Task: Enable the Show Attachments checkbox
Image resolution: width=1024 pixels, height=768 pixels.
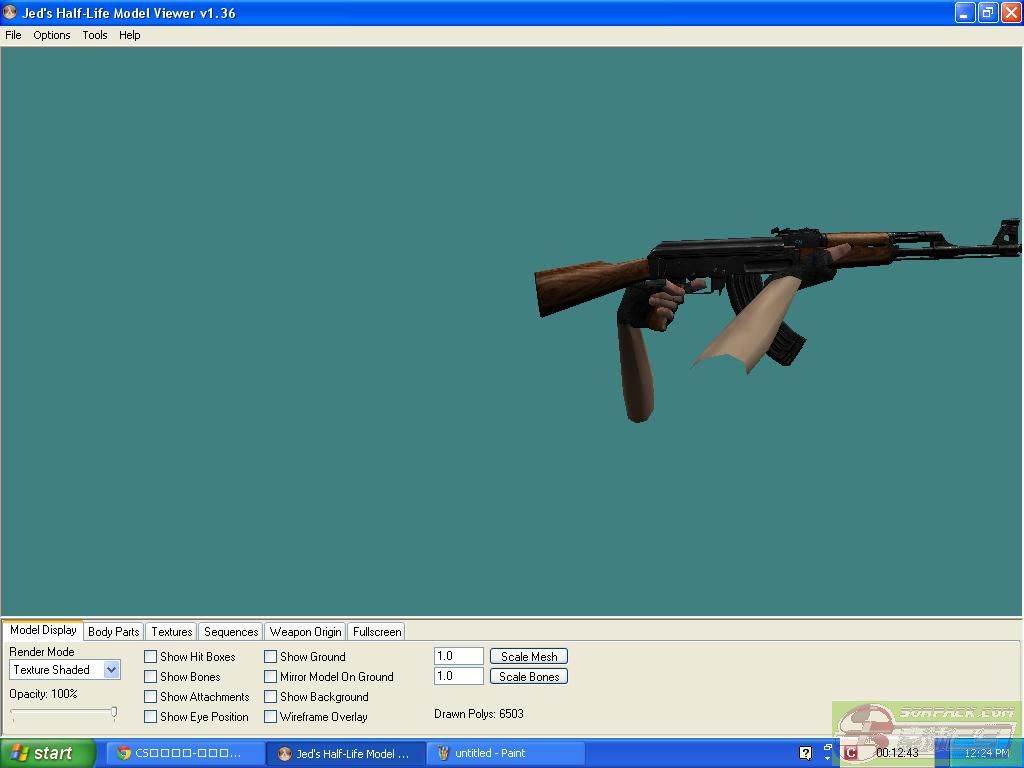Action: pyautogui.click(x=150, y=697)
